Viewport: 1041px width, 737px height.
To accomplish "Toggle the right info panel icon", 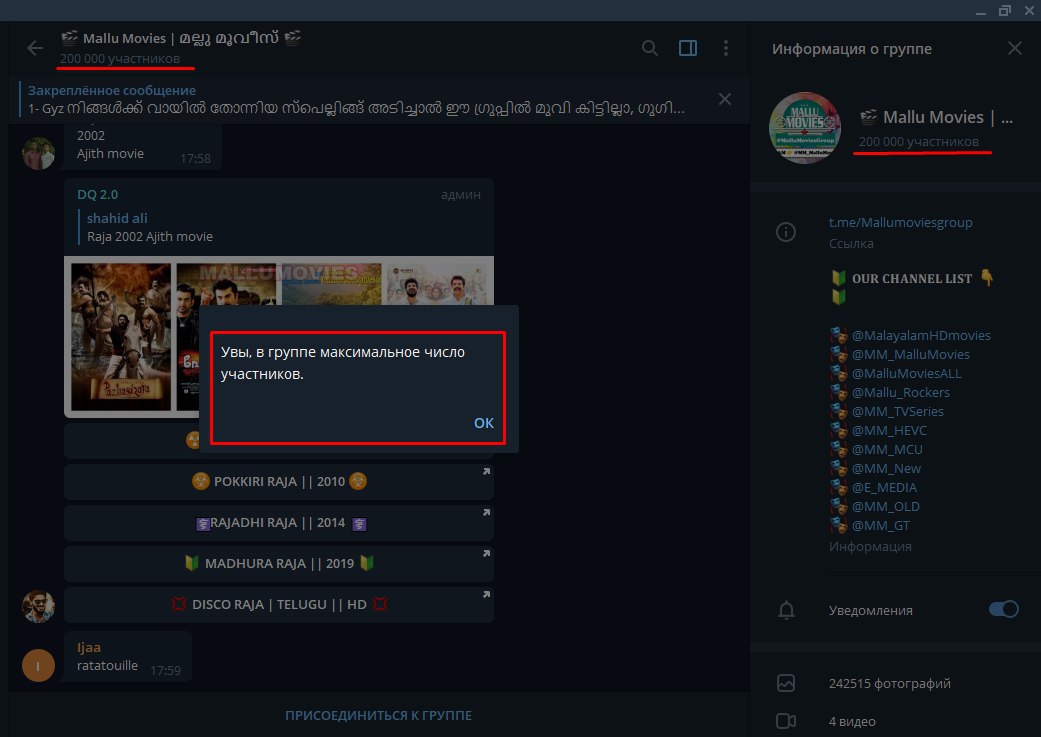I will (688, 48).
